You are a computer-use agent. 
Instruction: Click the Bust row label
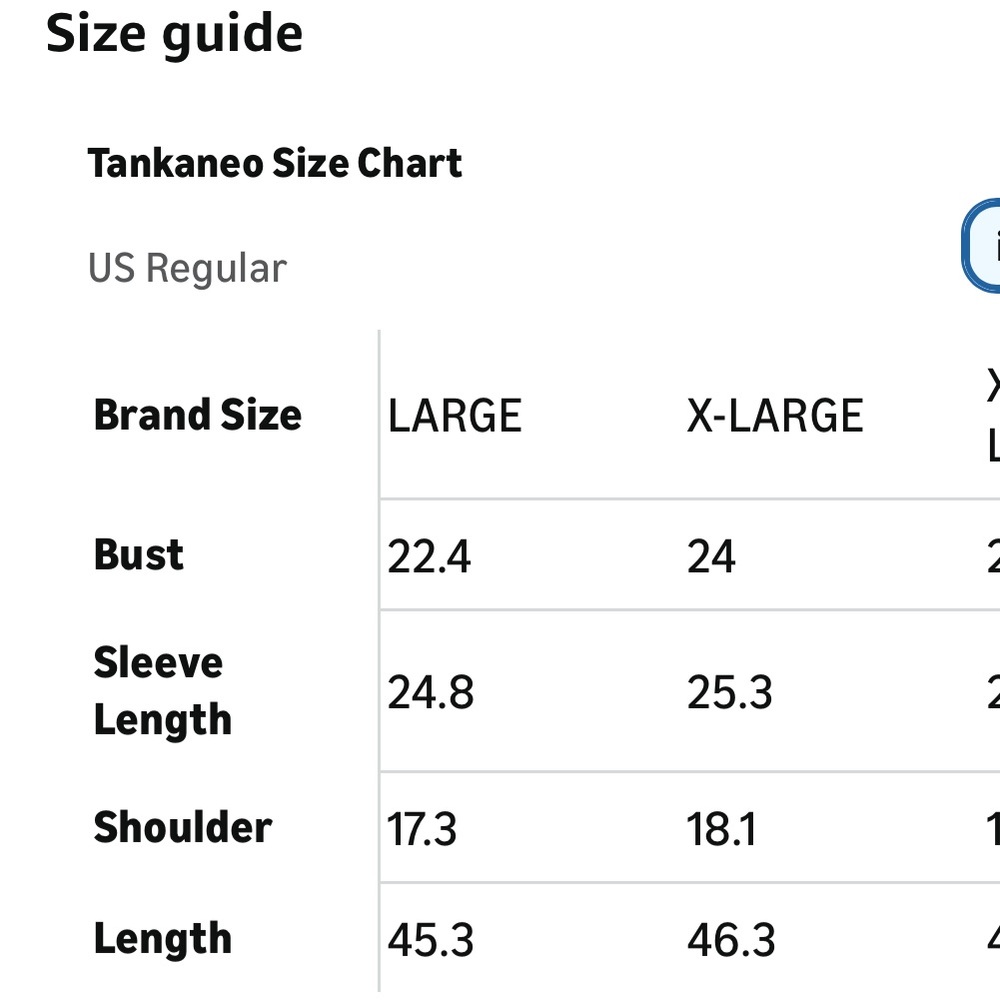[139, 555]
